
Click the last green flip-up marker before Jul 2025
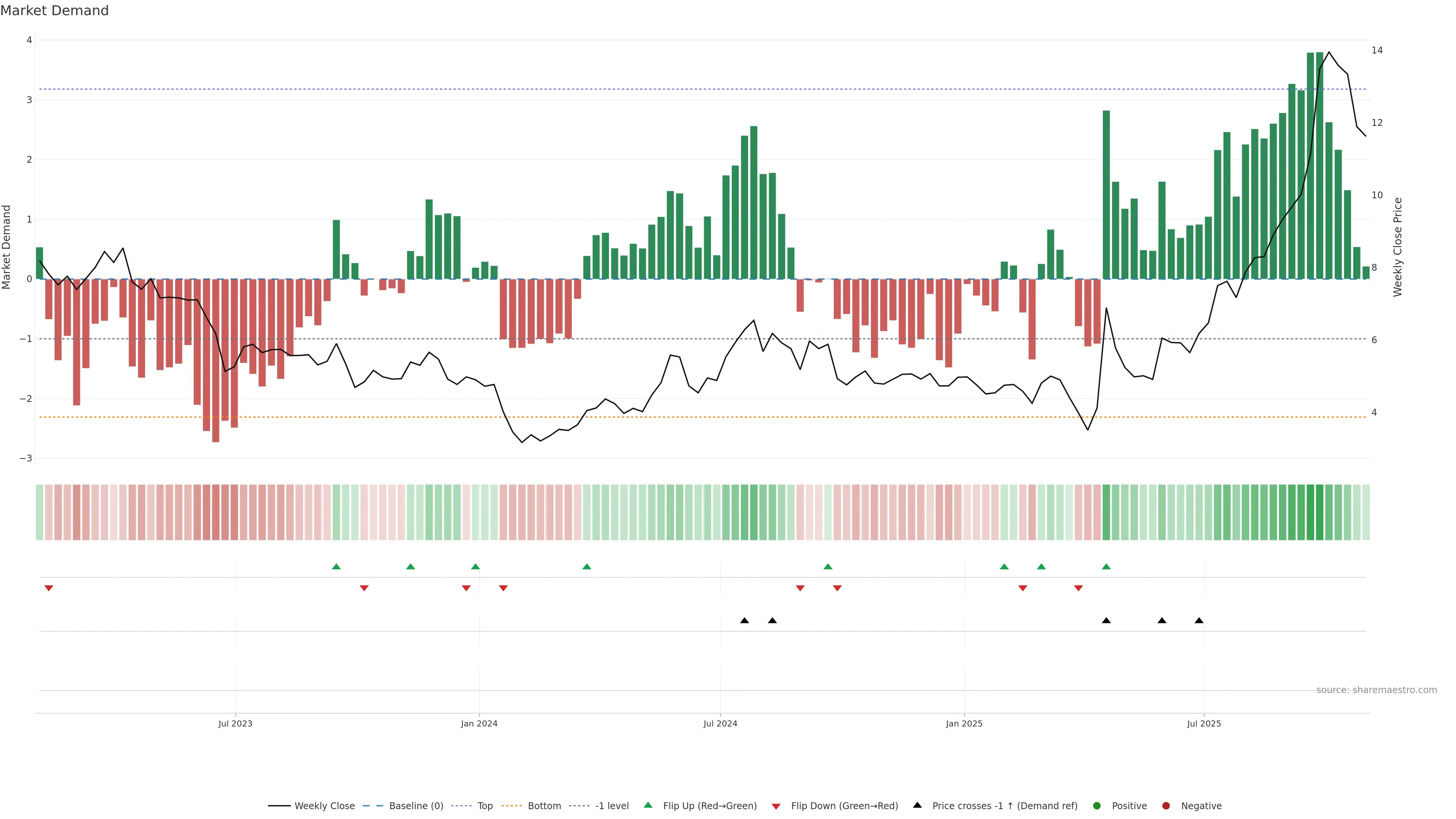(x=1106, y=566)
